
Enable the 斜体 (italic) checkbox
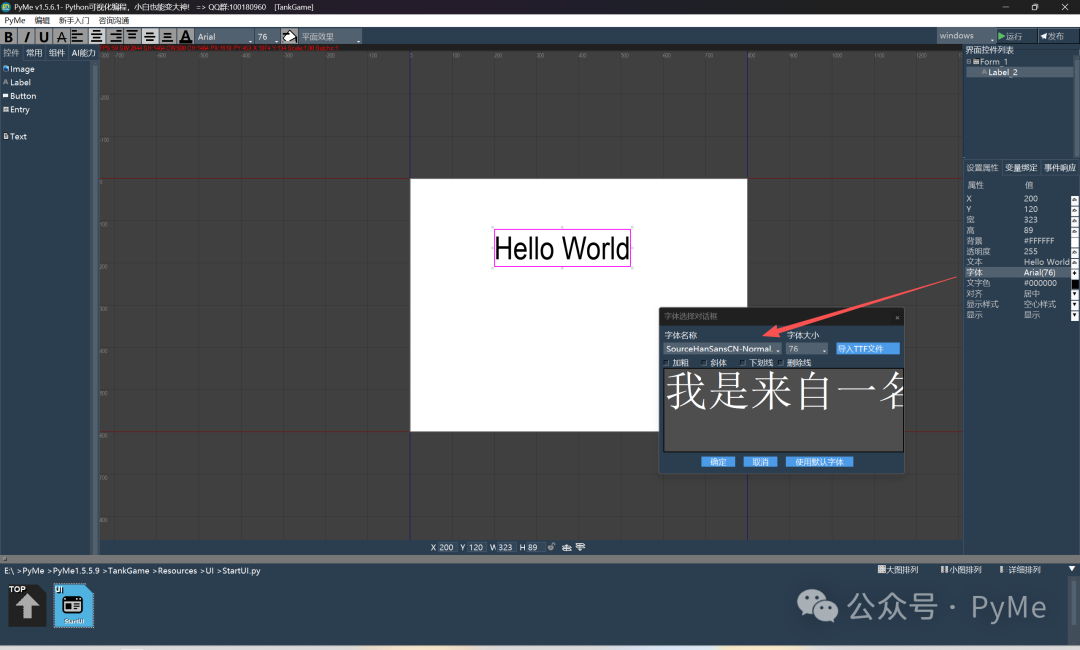(x=704, y=362)
